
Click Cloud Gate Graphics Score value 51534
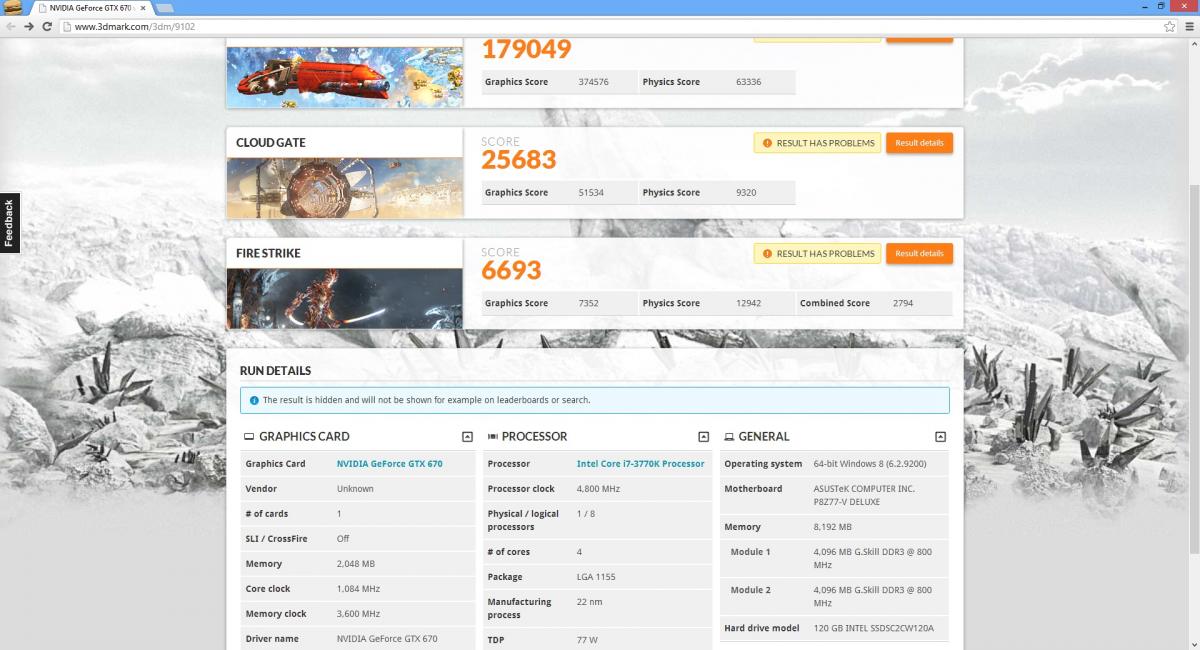591,192
